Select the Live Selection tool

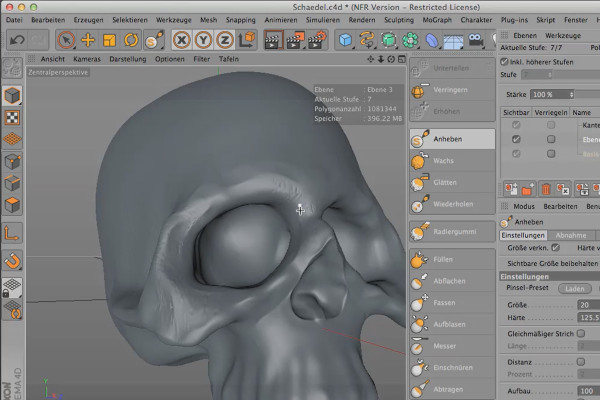tap(66, 40)
